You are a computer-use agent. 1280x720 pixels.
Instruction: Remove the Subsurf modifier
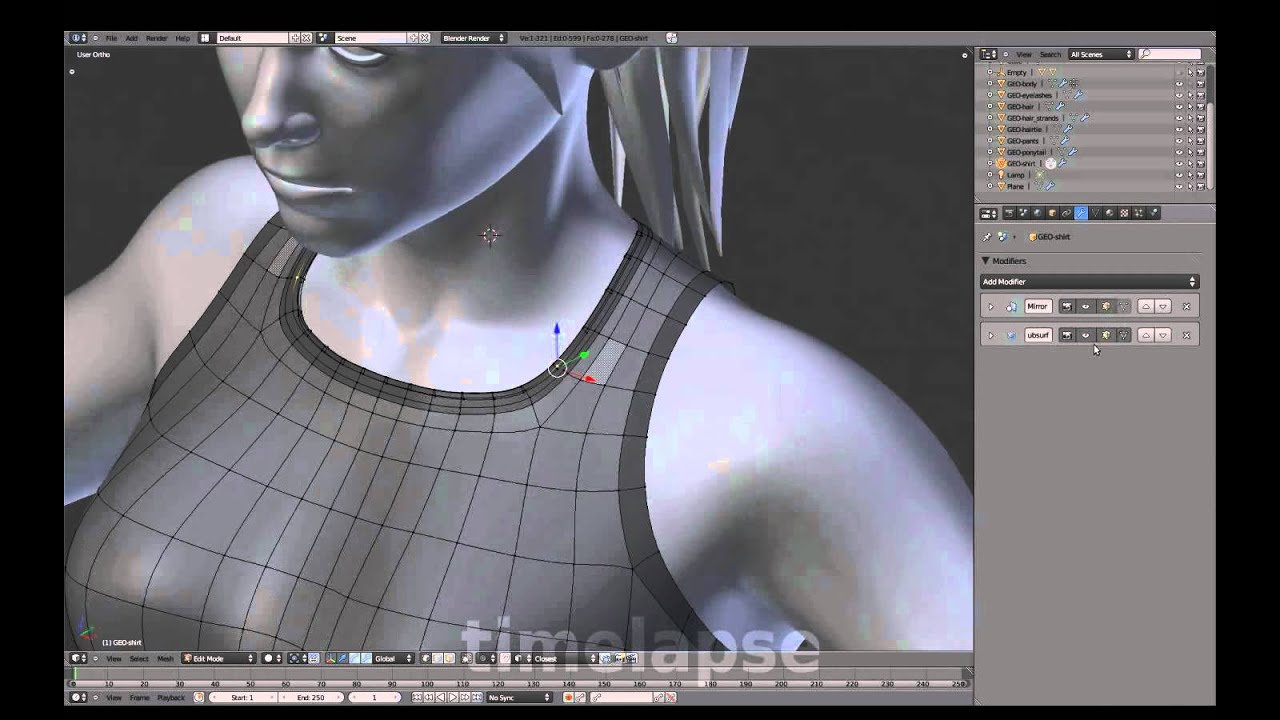[1186, 335]
